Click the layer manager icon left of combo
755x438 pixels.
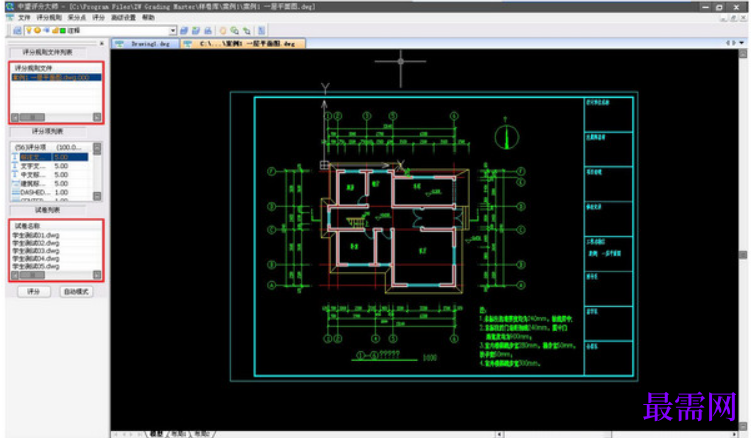(17, 30)
